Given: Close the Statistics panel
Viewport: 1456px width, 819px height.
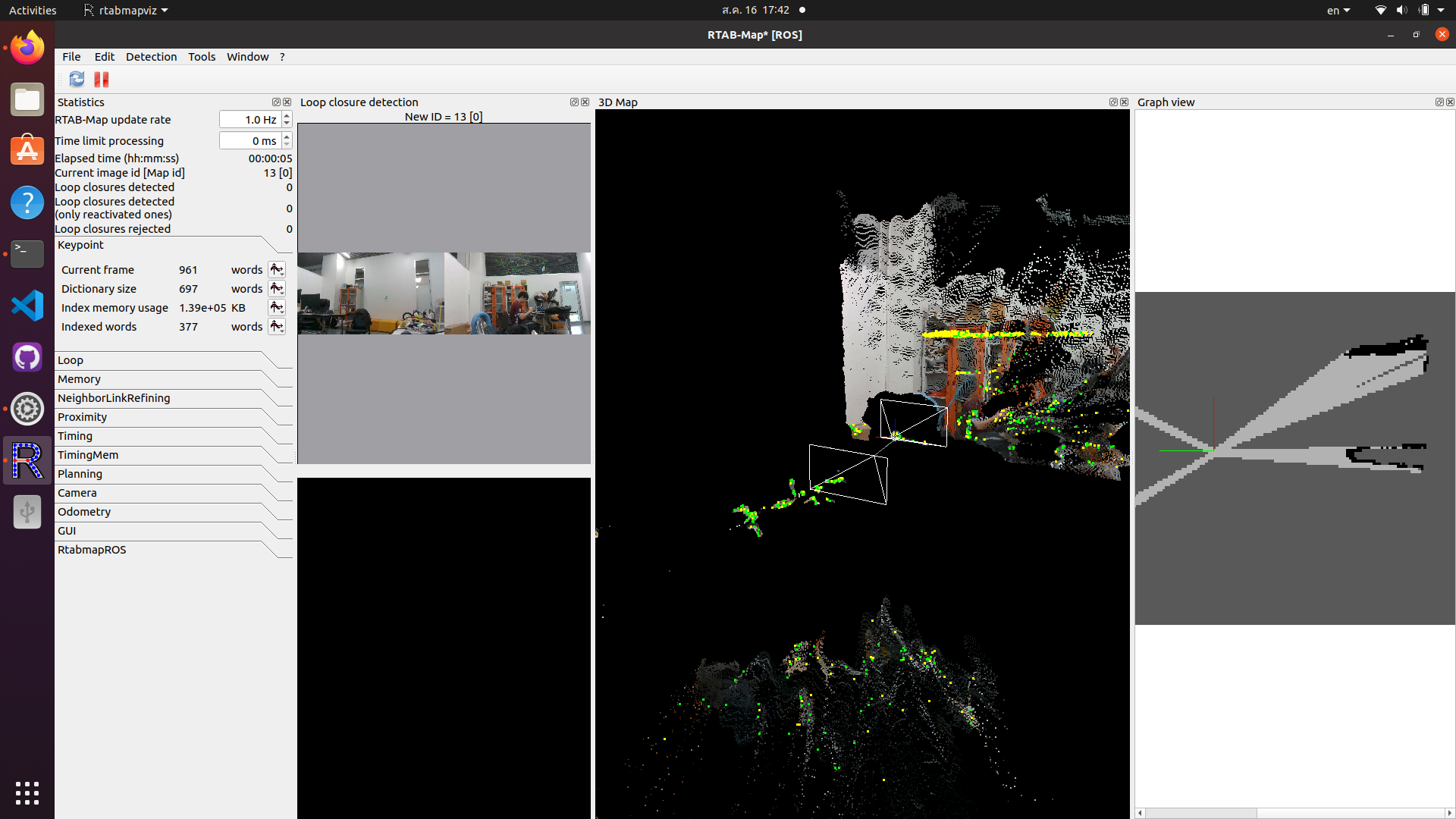Looking at the screenshot, I should 287,102.
